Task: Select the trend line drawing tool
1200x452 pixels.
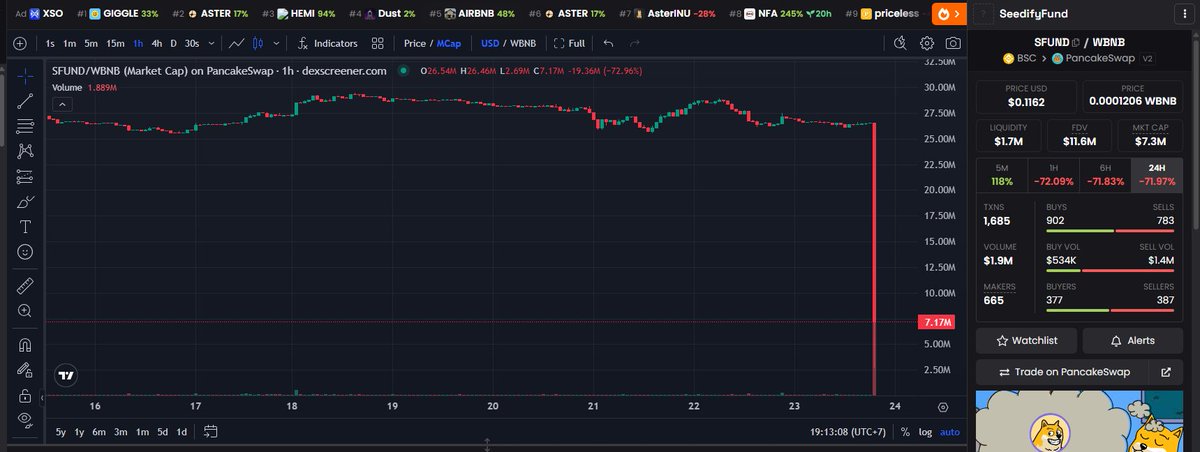Action: [x=25, y=101]
